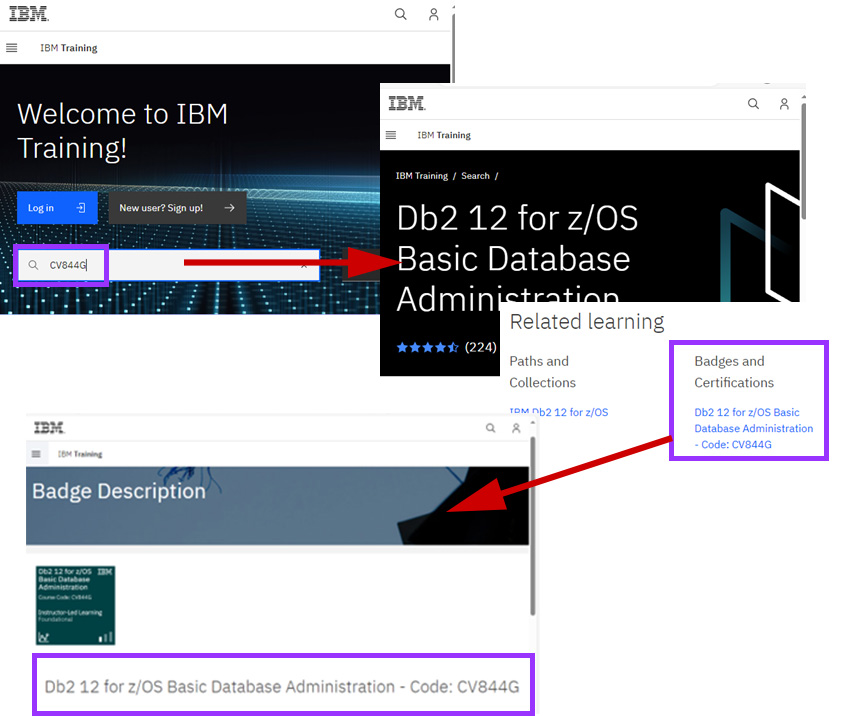This screenshot has width=846, height=716.
Task: Open hamburger menu on welcome page
Action: [12, 48]
